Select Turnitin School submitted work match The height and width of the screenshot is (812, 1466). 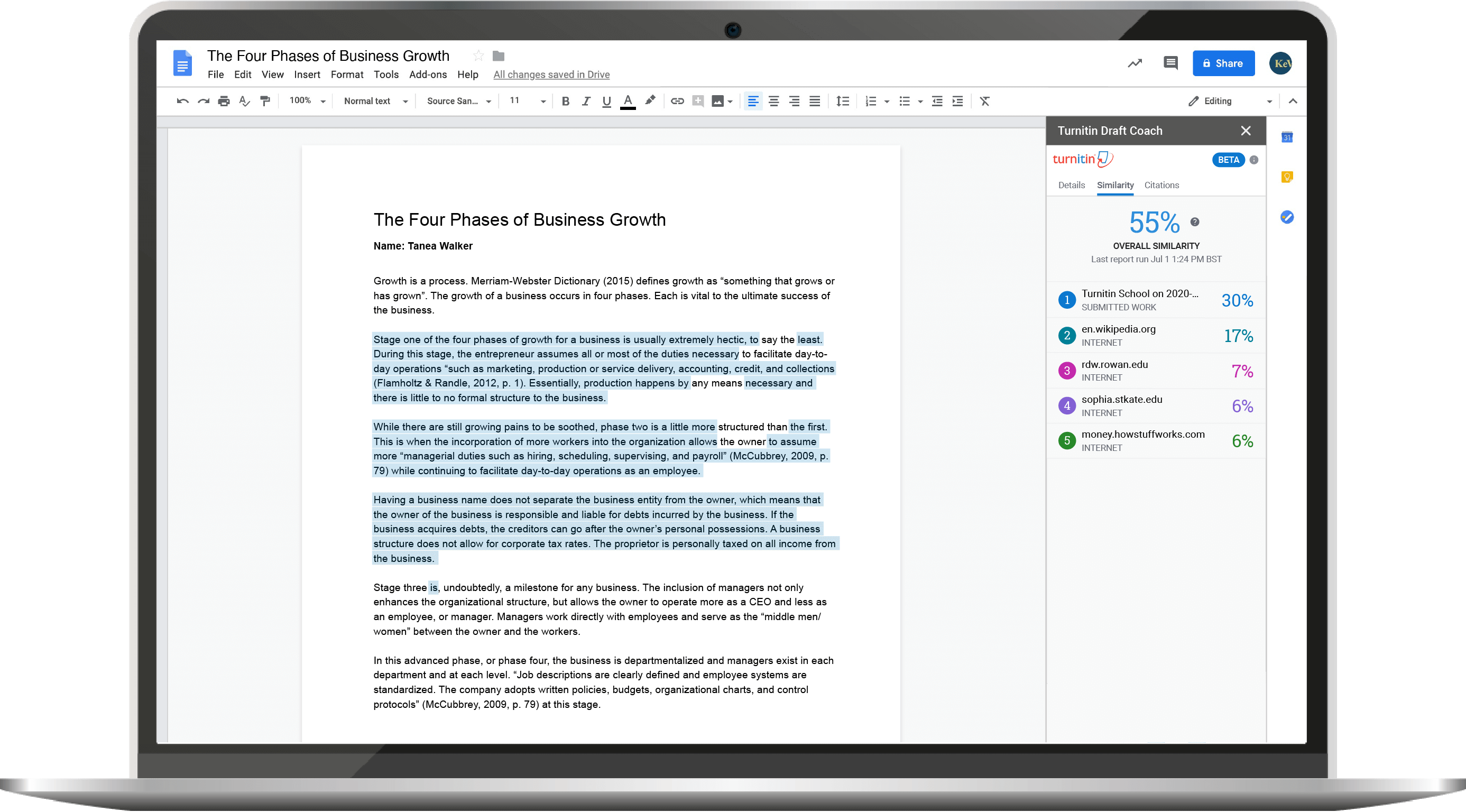tap(1155, 300)
